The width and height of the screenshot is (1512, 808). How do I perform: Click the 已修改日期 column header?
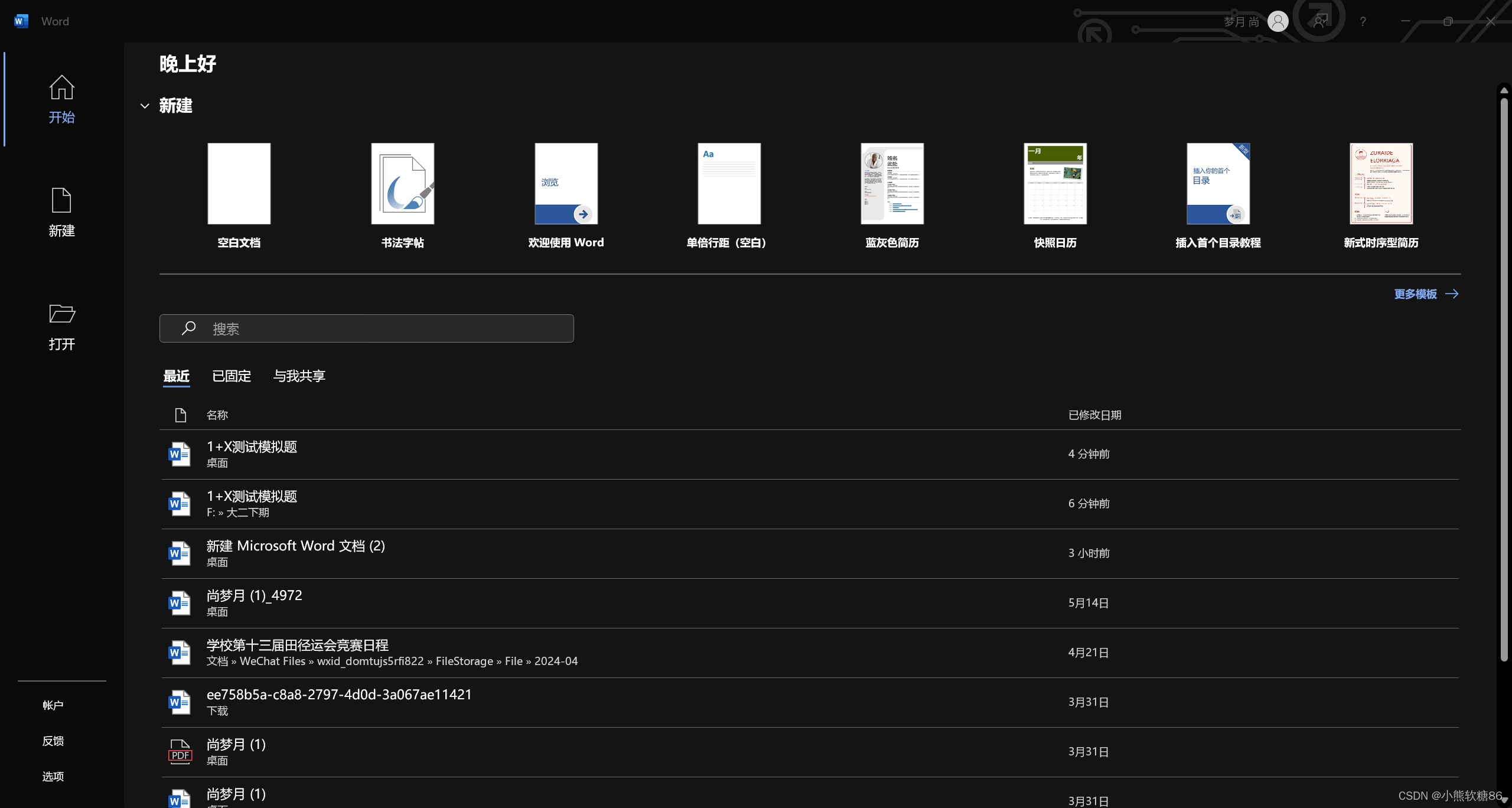1094,415
